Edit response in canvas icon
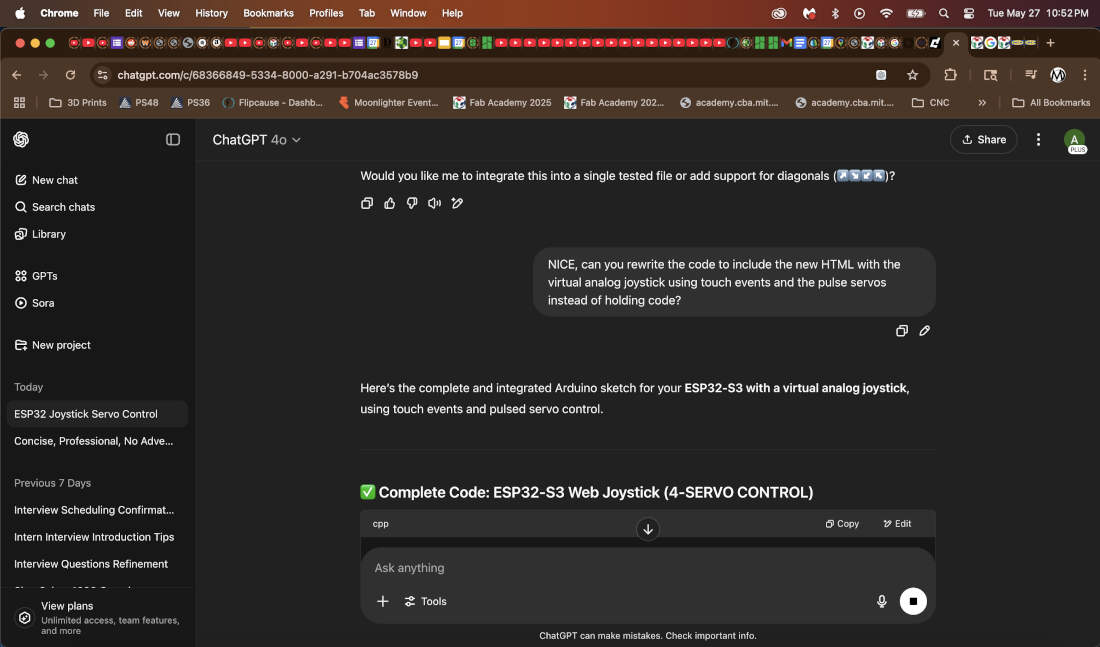This screenshot has width=1100, height=647. coord(457,203)
